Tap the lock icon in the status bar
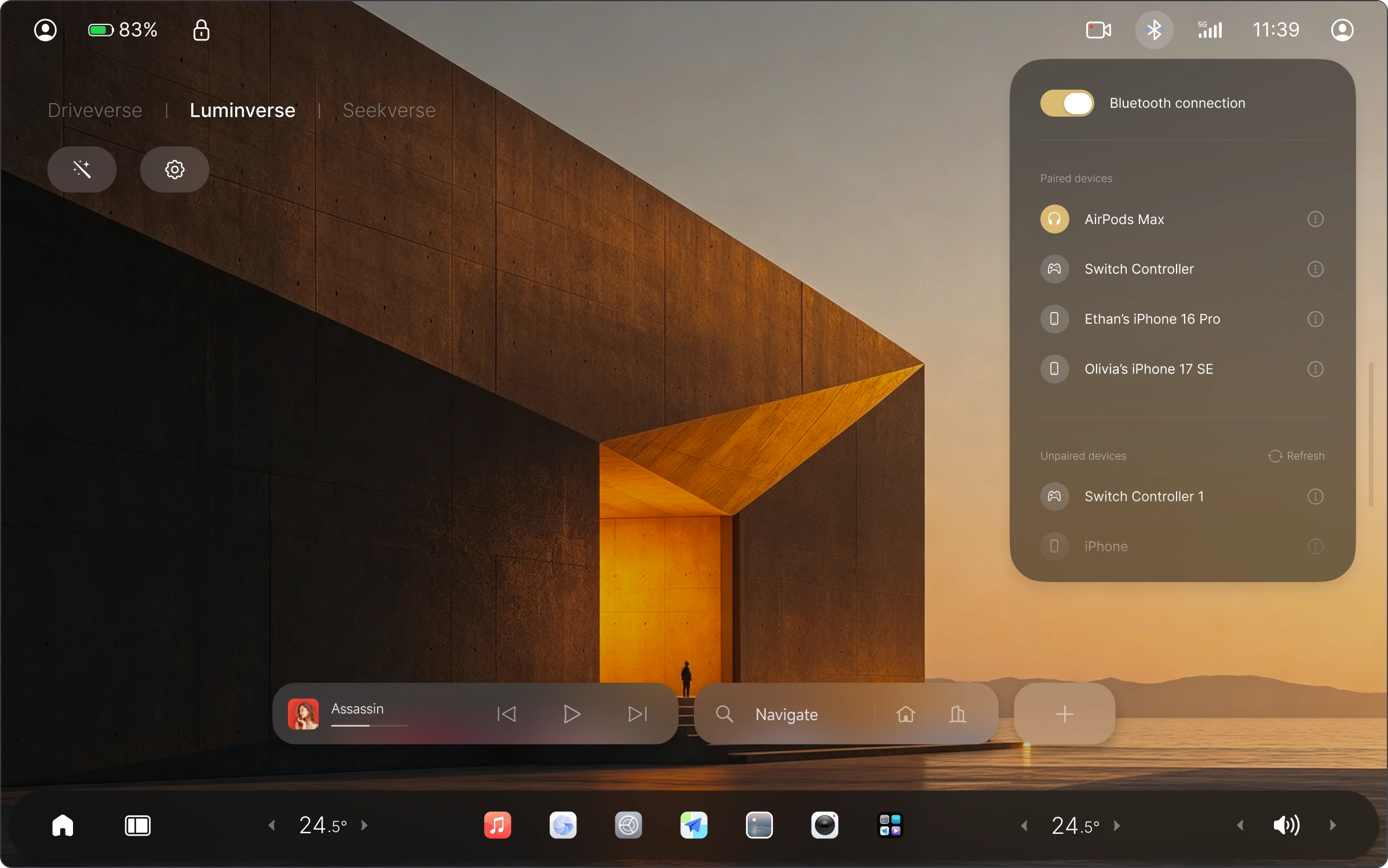Screen dimensions: 1388x868 201,30
